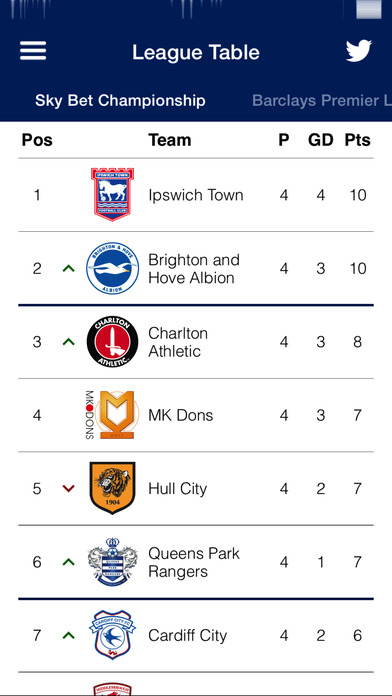Select the GD column header
Screen dimensions: 392x696
(321, 140)
